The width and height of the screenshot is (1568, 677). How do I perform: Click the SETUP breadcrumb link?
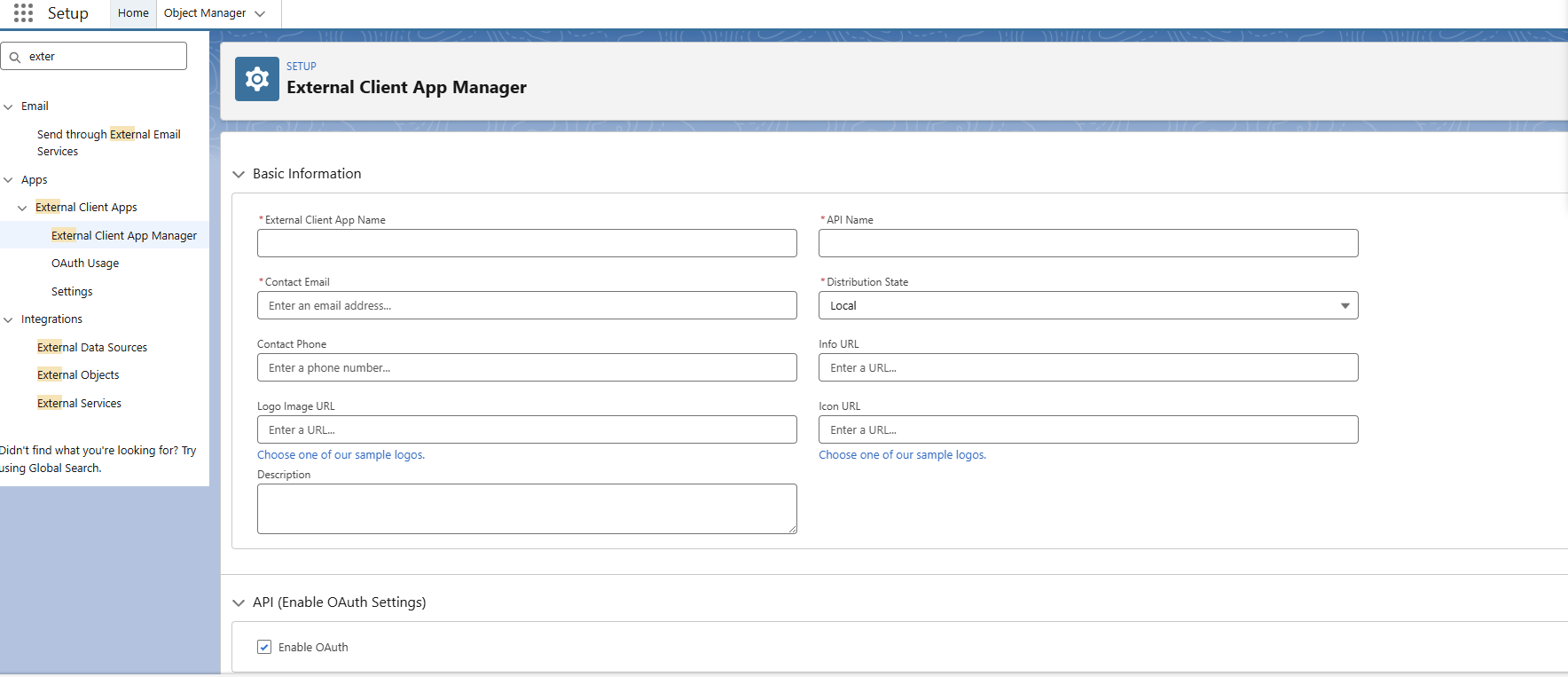coord(302,67)
